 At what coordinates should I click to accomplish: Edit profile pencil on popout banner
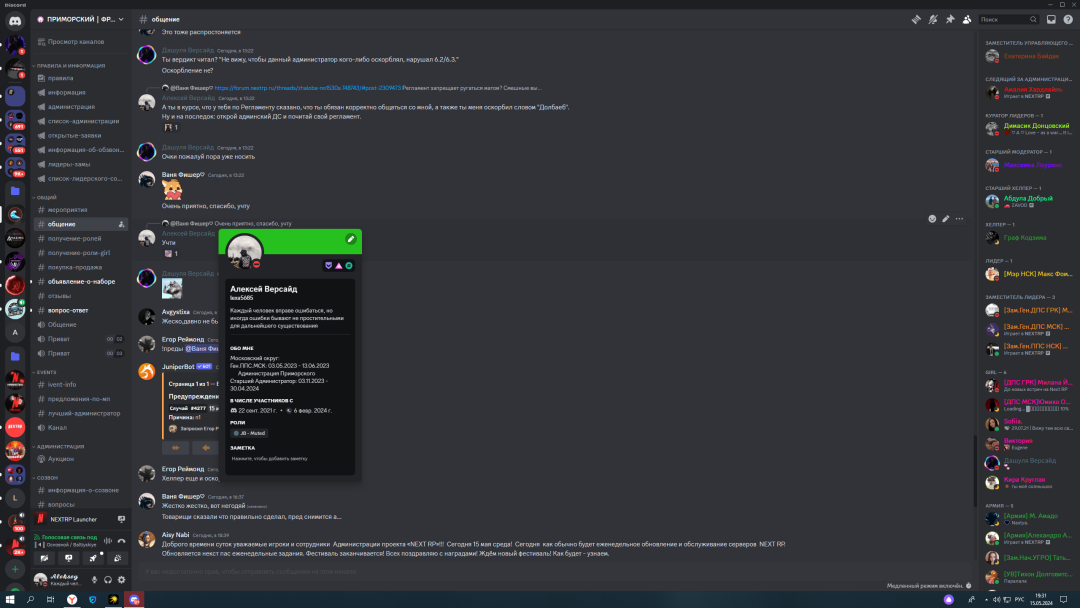(351, 239)
